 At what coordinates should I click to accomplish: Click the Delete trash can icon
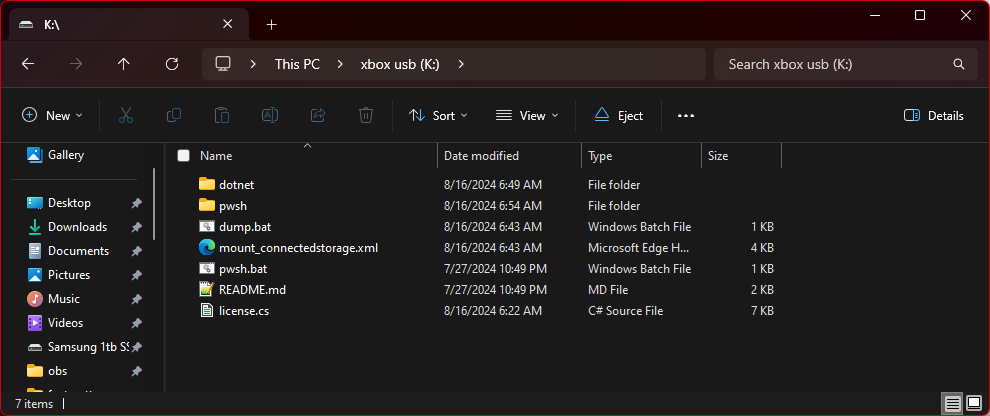(366, 116)
